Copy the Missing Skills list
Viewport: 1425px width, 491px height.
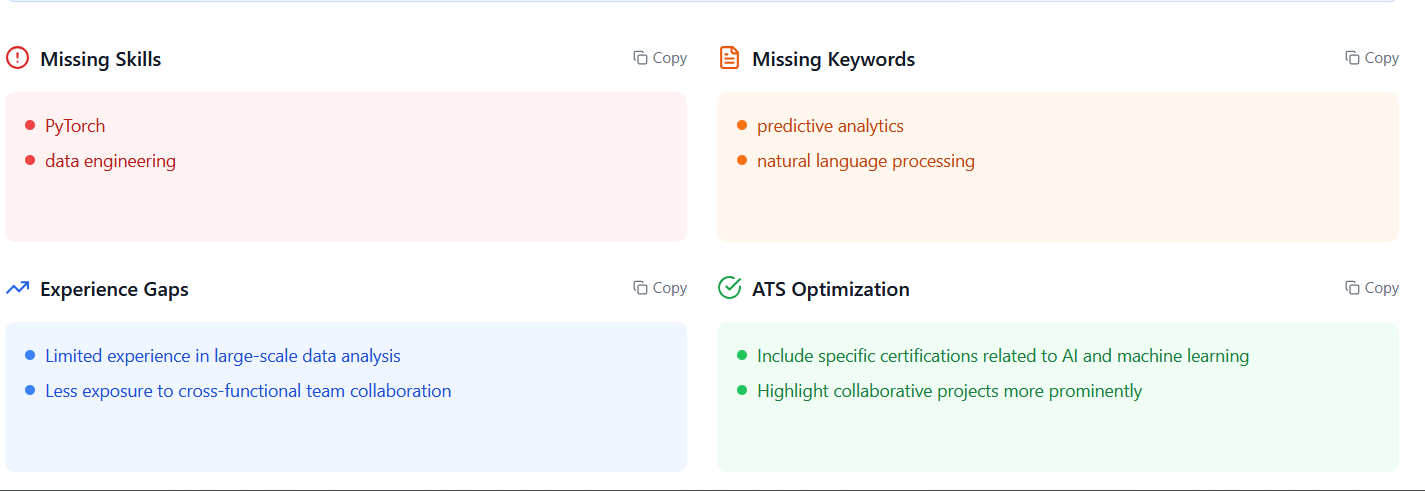coord(660,58)
